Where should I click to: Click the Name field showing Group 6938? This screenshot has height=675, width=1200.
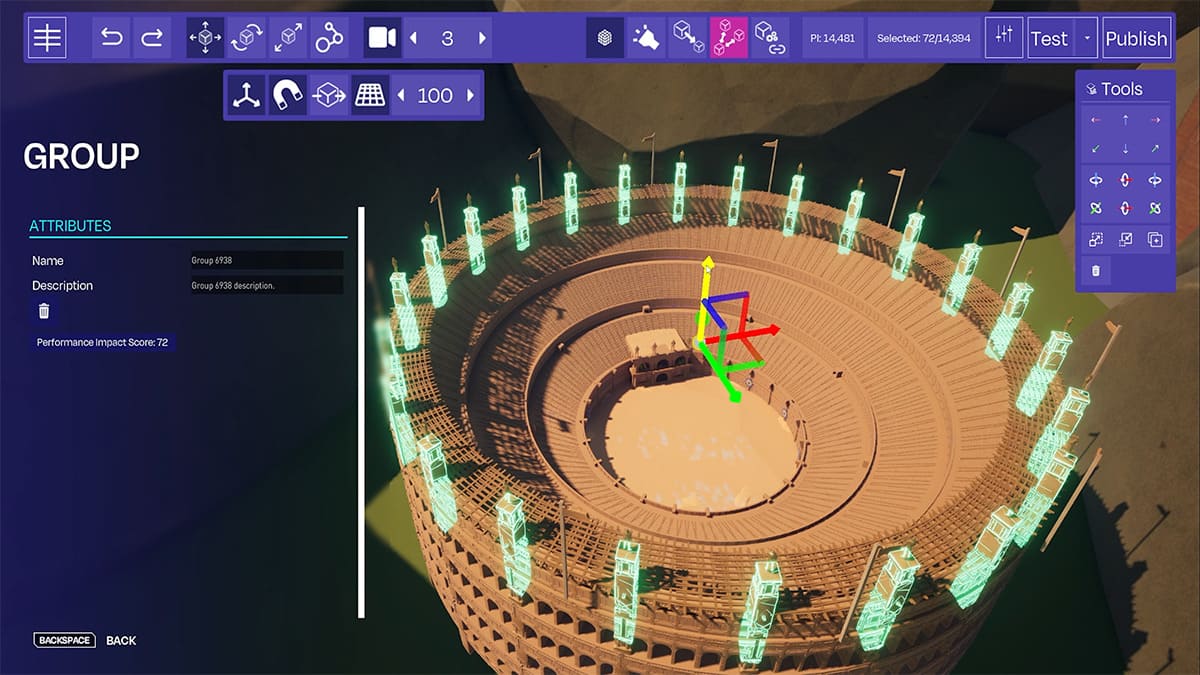[266, 260]
